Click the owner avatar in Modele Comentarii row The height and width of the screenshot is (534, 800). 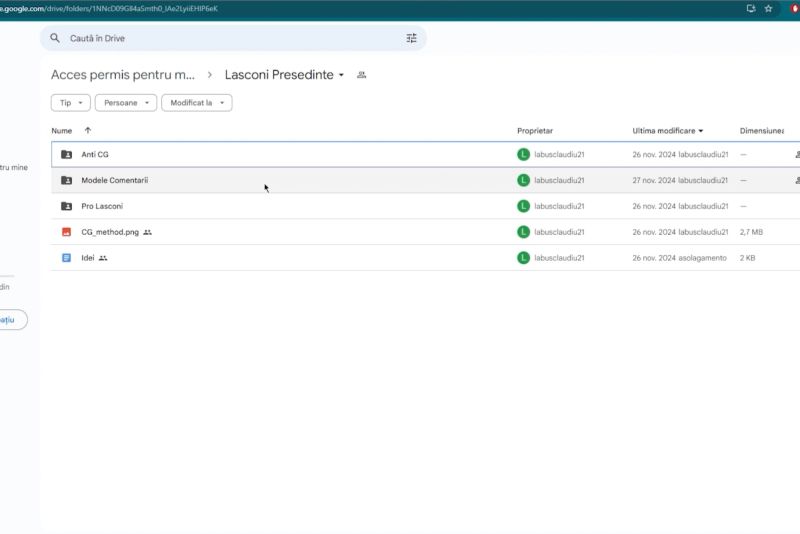tap(523, 180)
